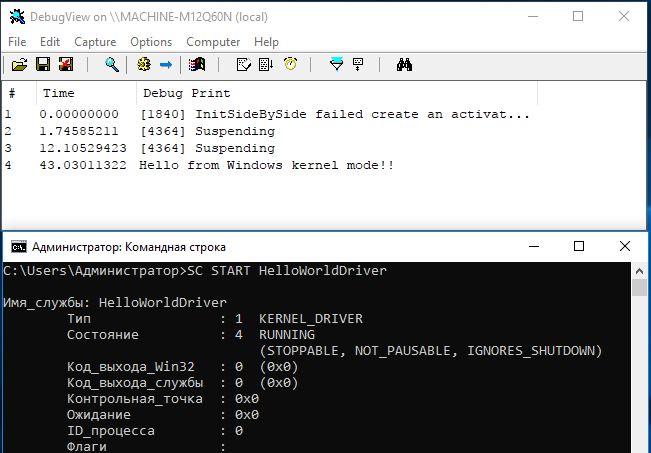
Task: Click the ID_процесса line
Action: 155,431
